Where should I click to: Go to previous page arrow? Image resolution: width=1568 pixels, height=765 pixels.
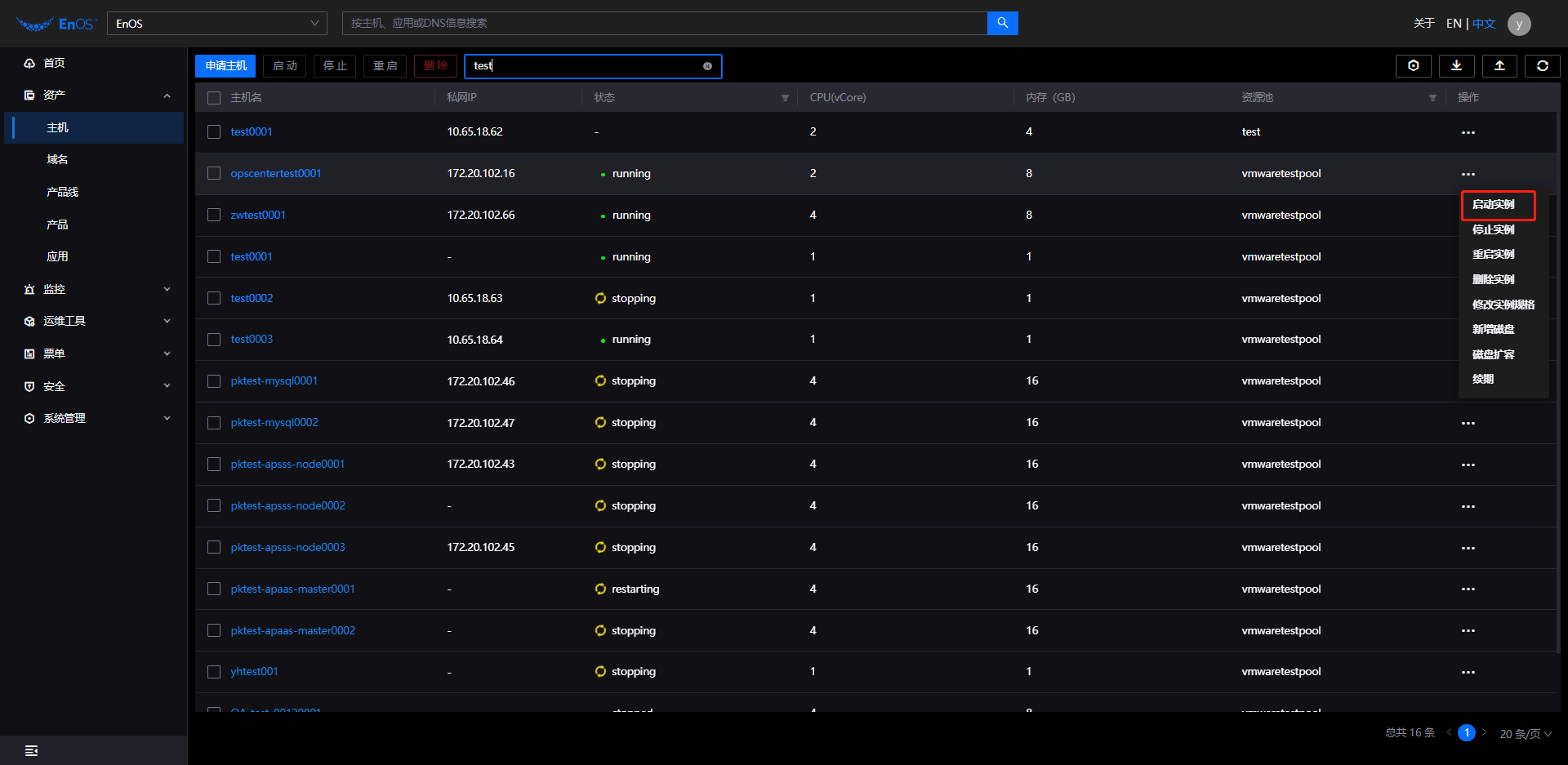[x=1449, y=732]
